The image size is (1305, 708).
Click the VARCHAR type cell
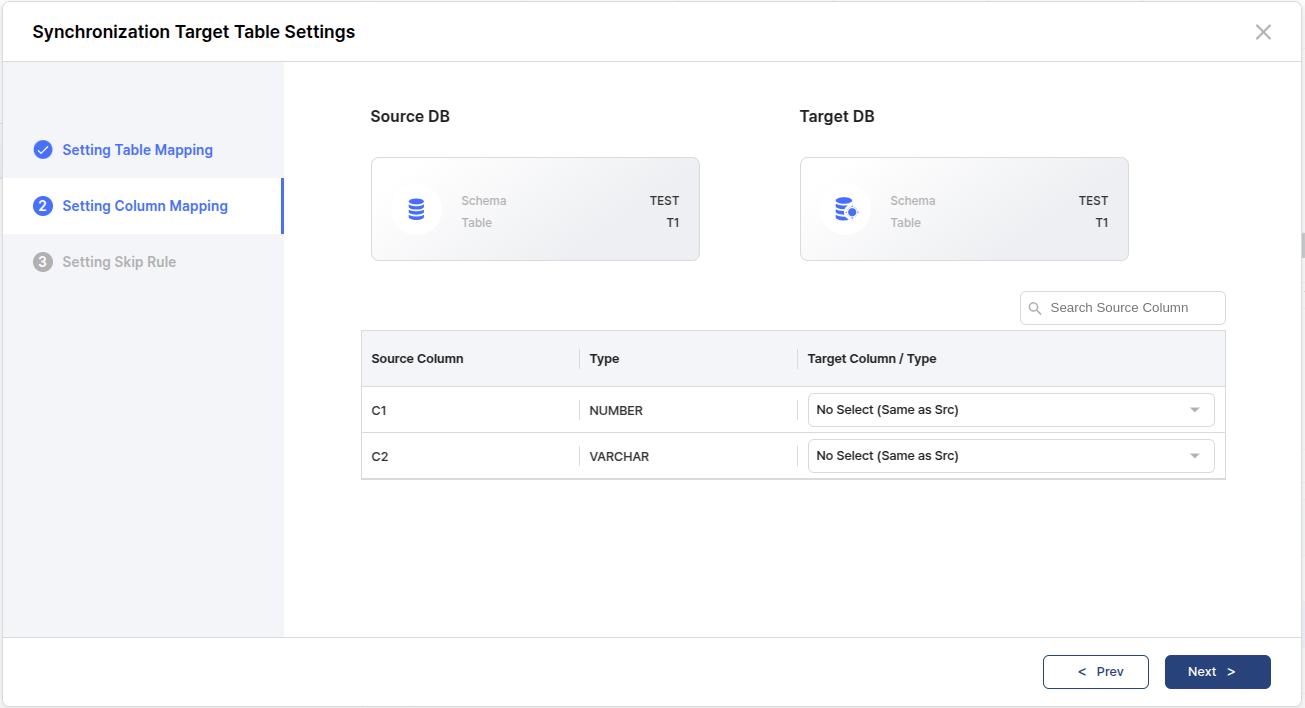coord(619,457)
